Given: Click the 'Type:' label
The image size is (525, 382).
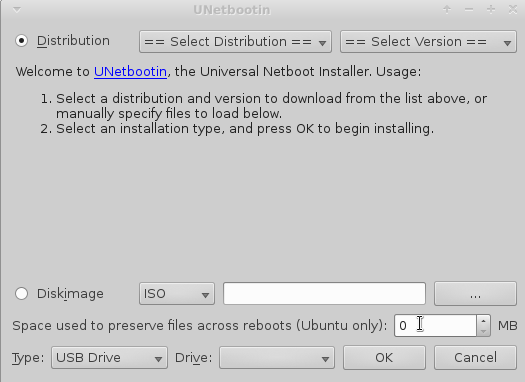Looking at the screenshot, I should [x=28, y=358].
